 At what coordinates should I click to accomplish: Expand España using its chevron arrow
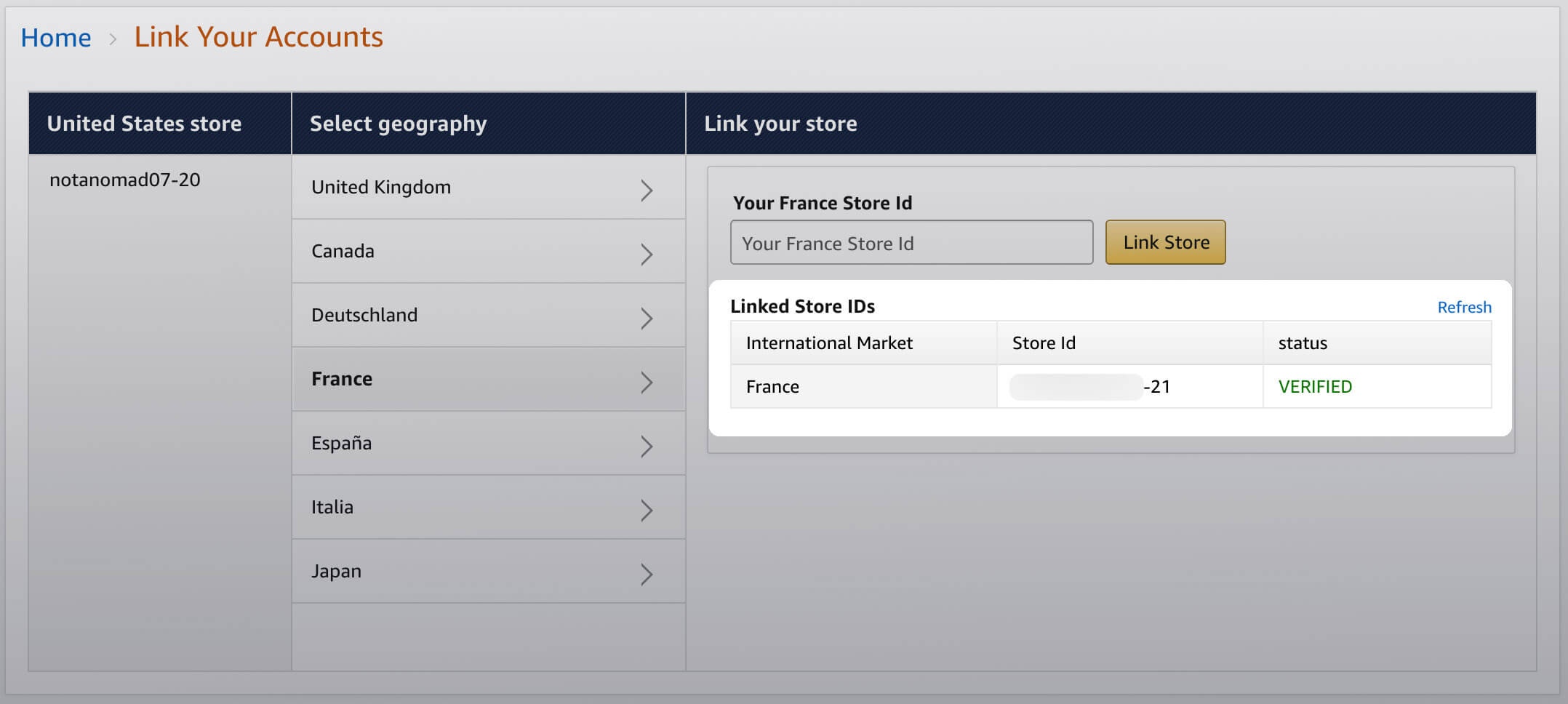(x=646, y=446)
